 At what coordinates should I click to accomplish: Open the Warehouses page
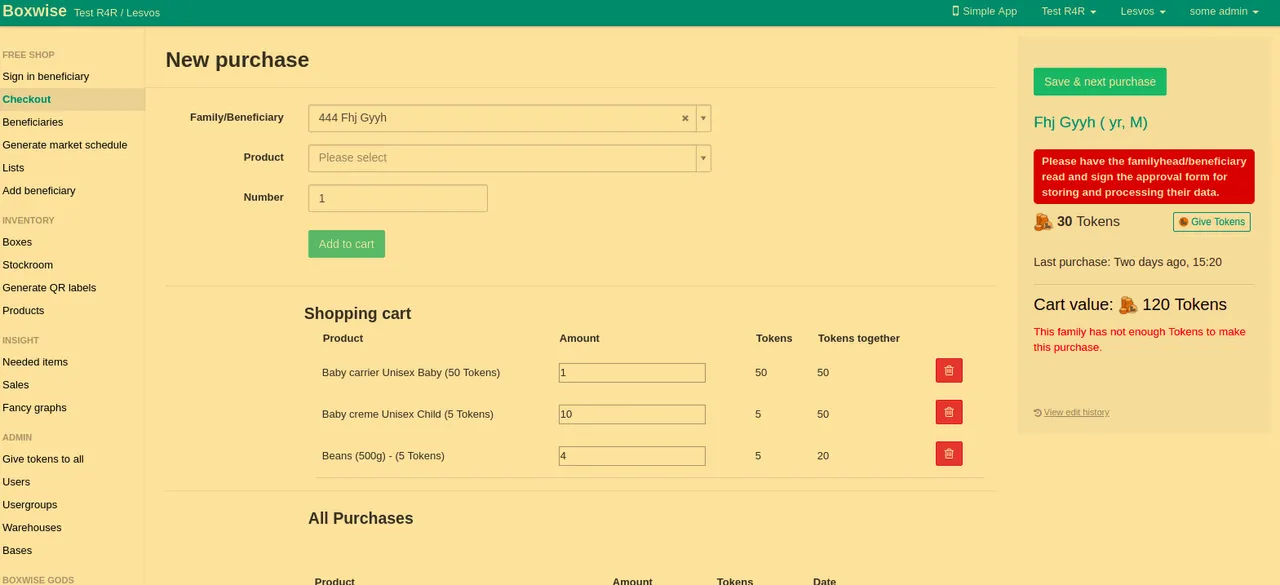click(32, 528)
